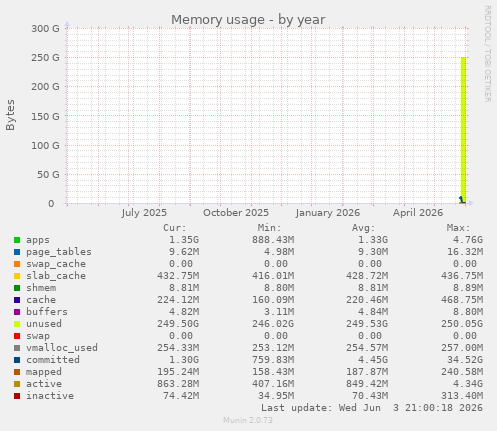Click the inactive legend color swatch

point(17,396)
